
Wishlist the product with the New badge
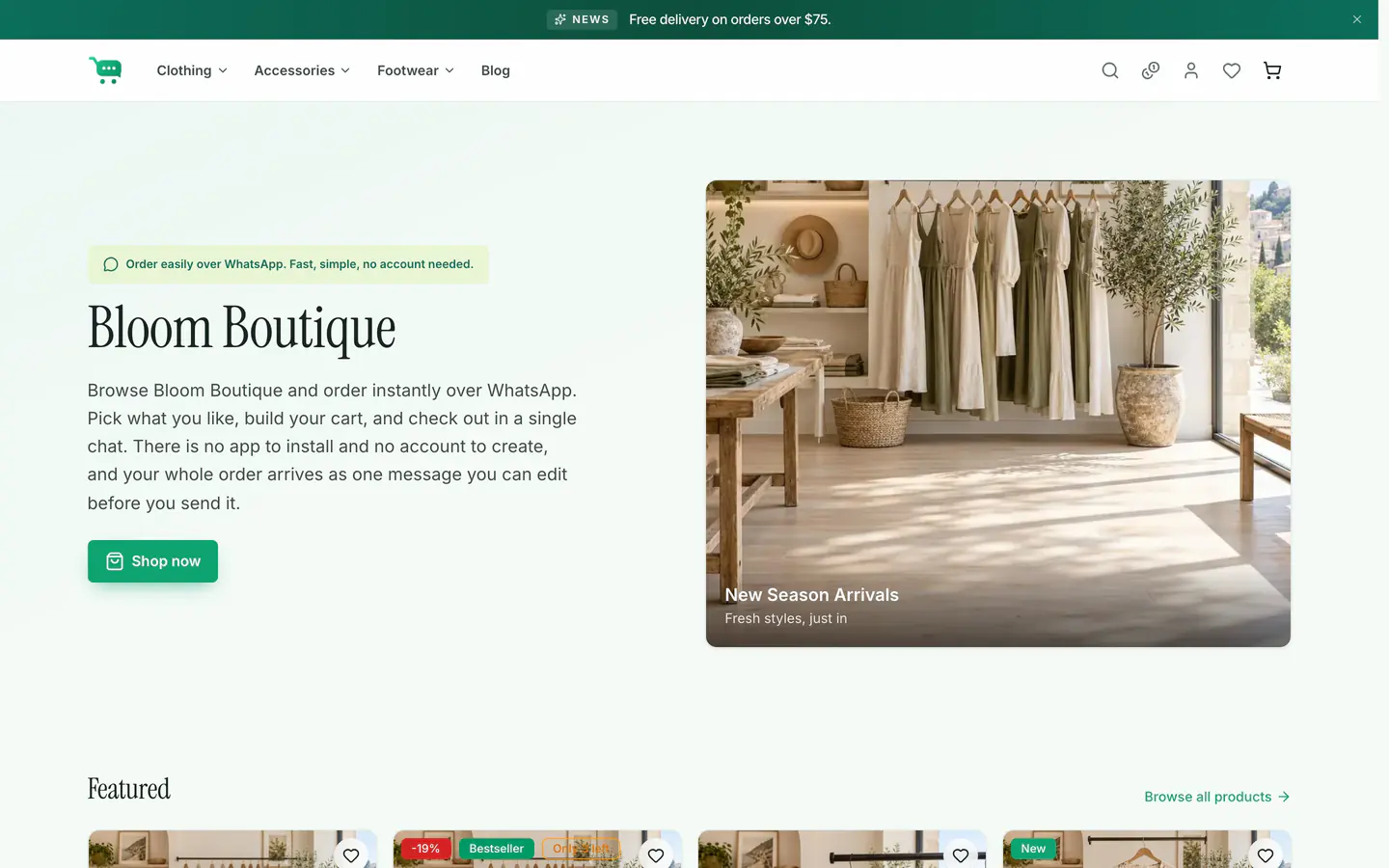1266,855
